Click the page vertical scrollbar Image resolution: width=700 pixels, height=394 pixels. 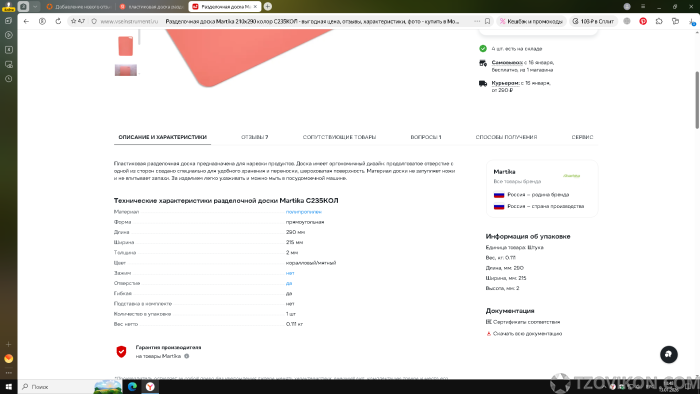(x=696, y=100)
